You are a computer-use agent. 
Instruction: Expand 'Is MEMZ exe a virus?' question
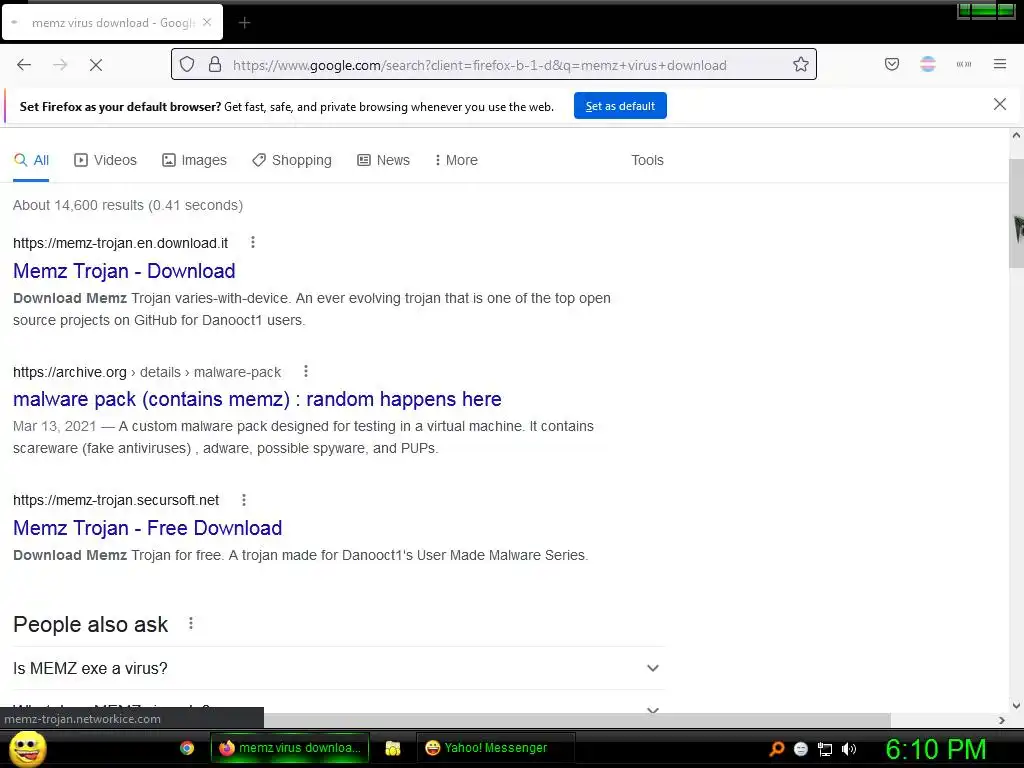(339, 668)
